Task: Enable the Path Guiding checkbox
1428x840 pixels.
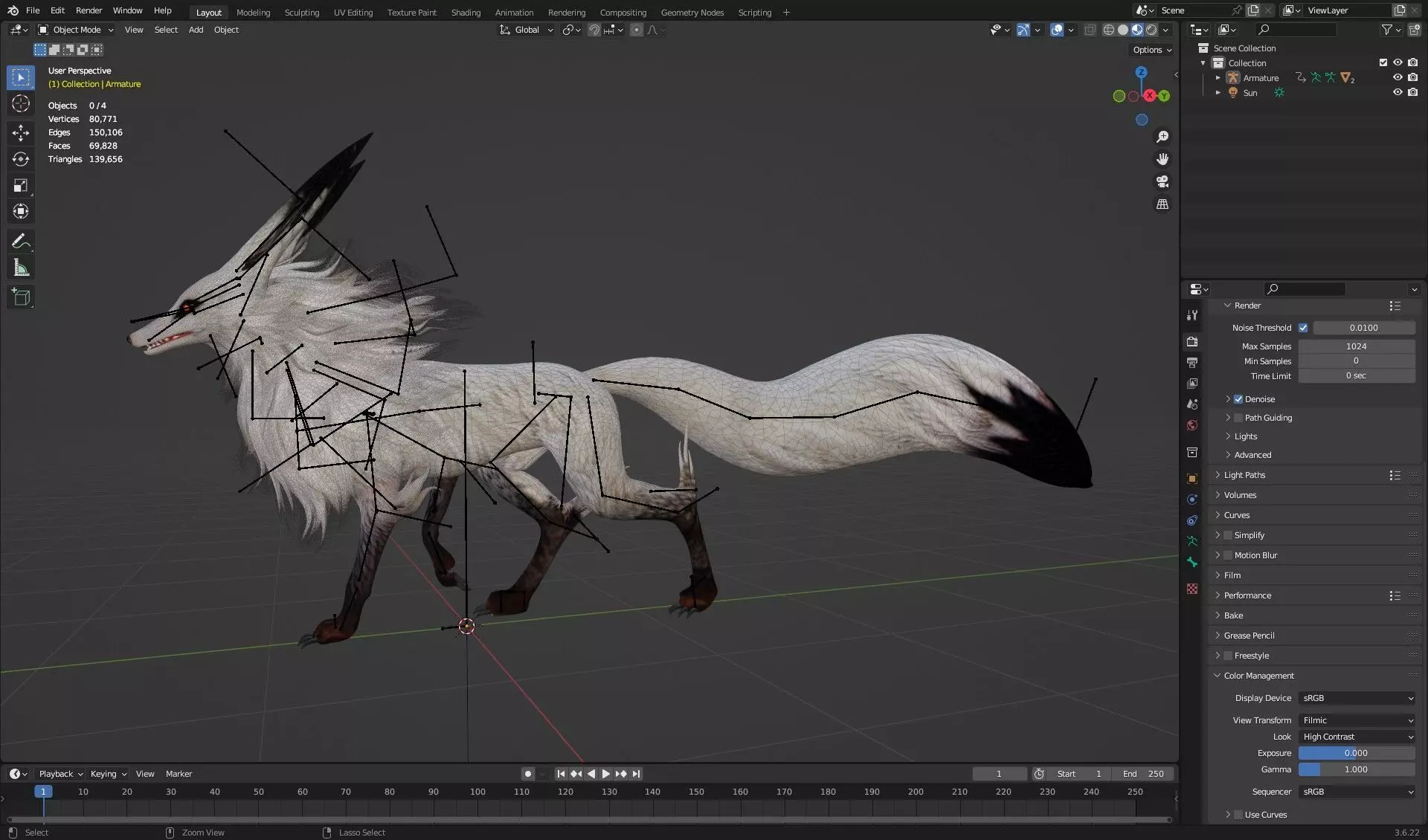Action: point(1238,418)
